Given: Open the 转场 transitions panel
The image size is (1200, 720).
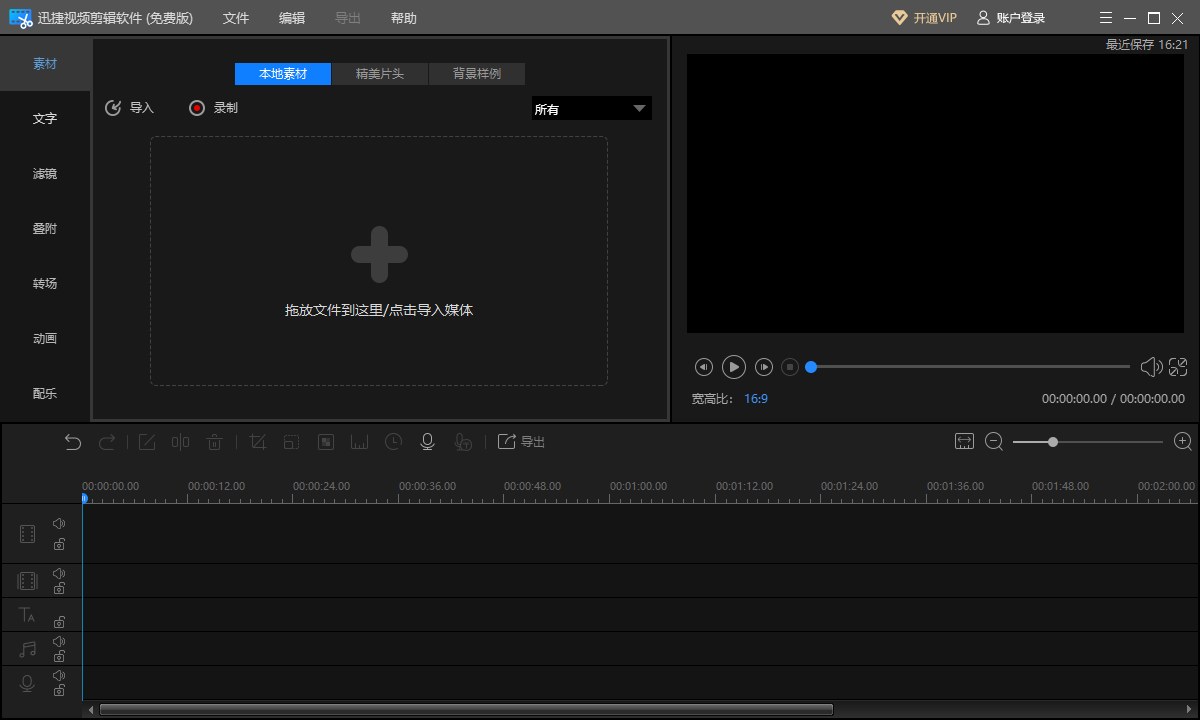Looking at the screenshot, I should (x=45, y=283).
